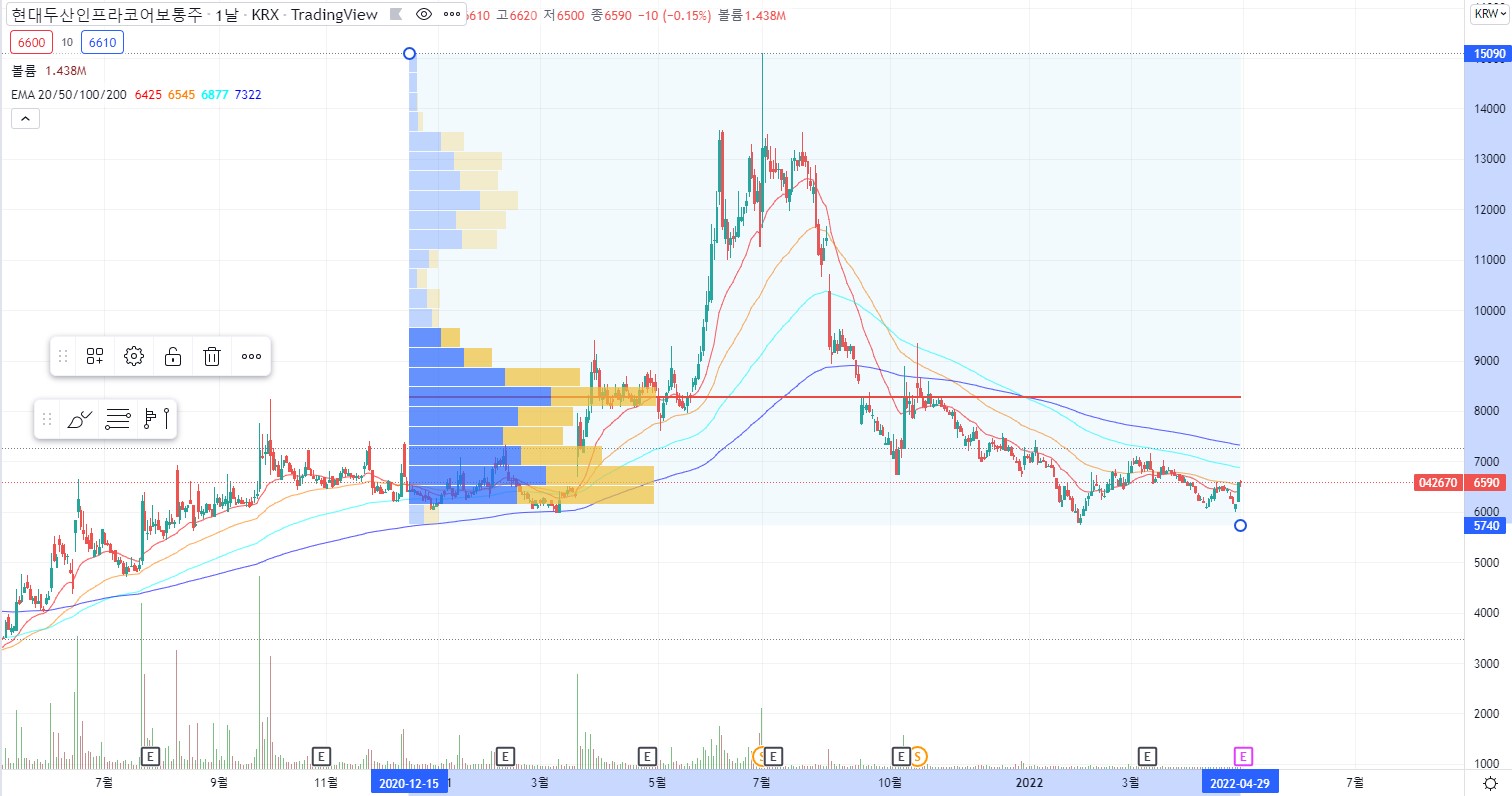This screenshot has width=1512, height=796.
Task: Click the 3000 price axis tick
Action: (x=1487, y=663)
